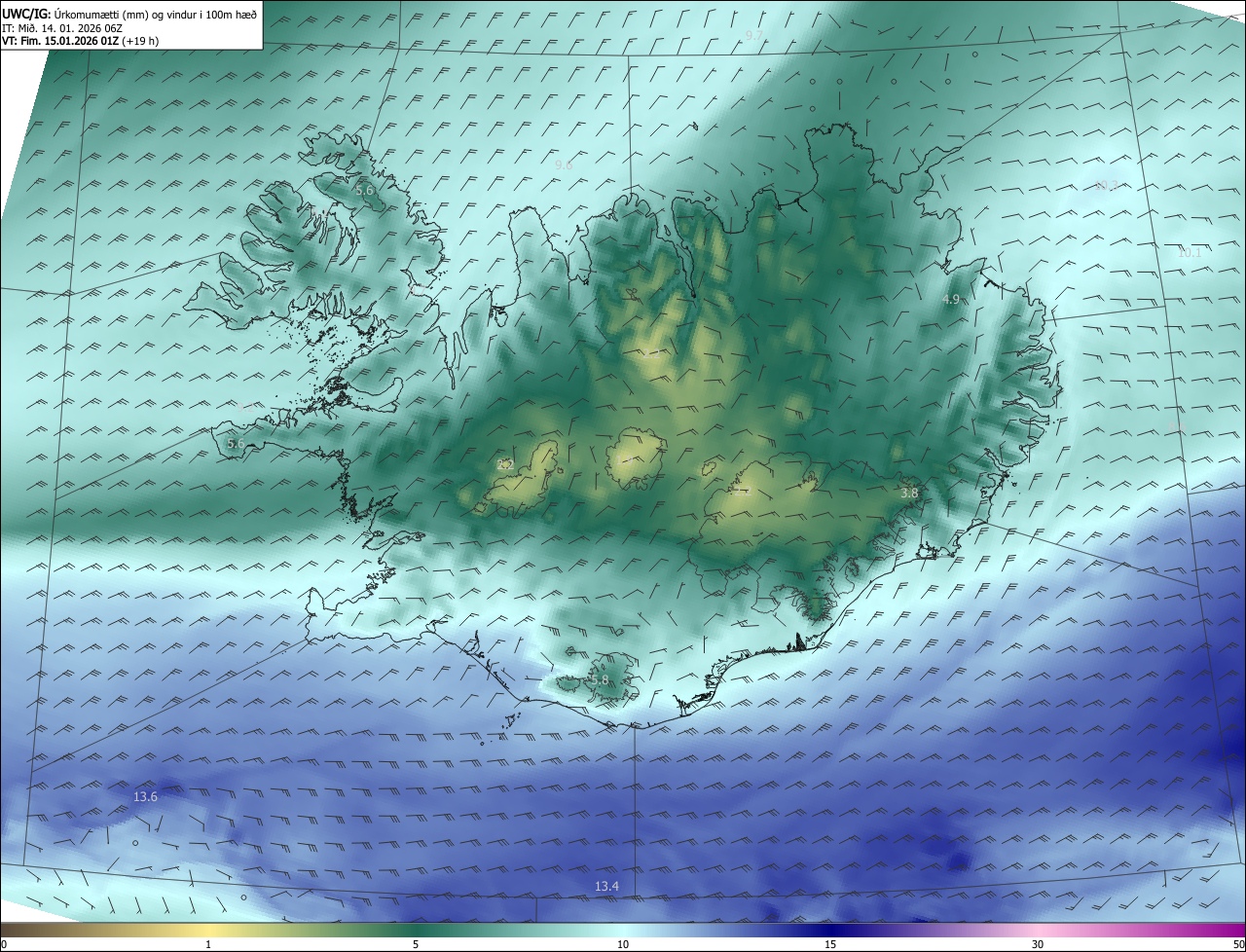
Task: Click the colorbar tick label 30
Action: coord(1038,944)
